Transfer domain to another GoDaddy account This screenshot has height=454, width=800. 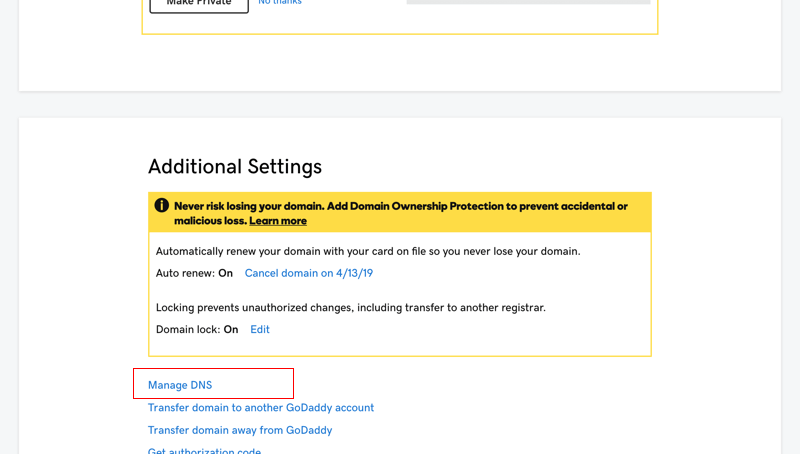pyautogui.click(x=261, y=408)
